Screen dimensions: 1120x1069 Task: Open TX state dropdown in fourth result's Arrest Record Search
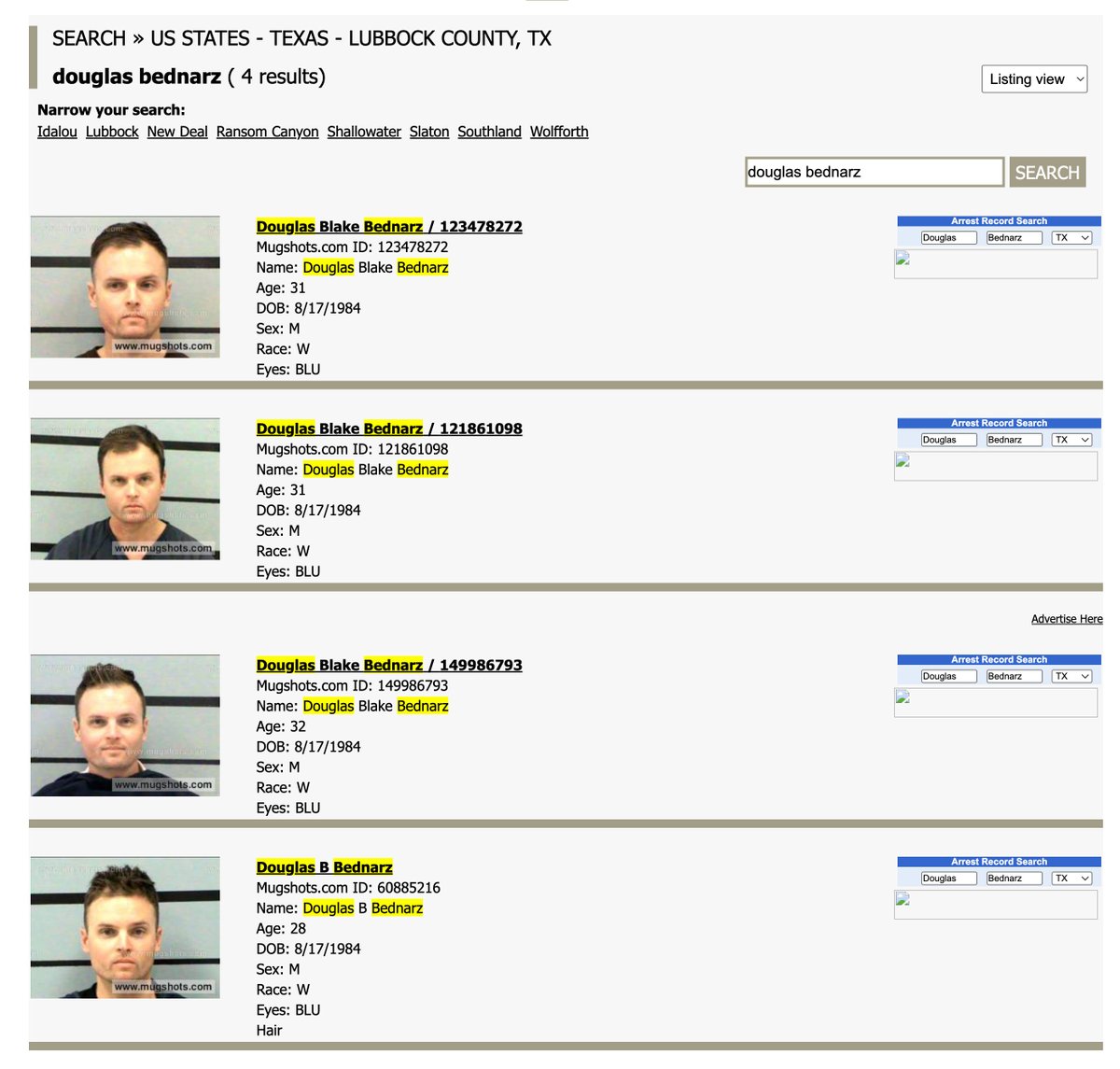[1071, 879]
